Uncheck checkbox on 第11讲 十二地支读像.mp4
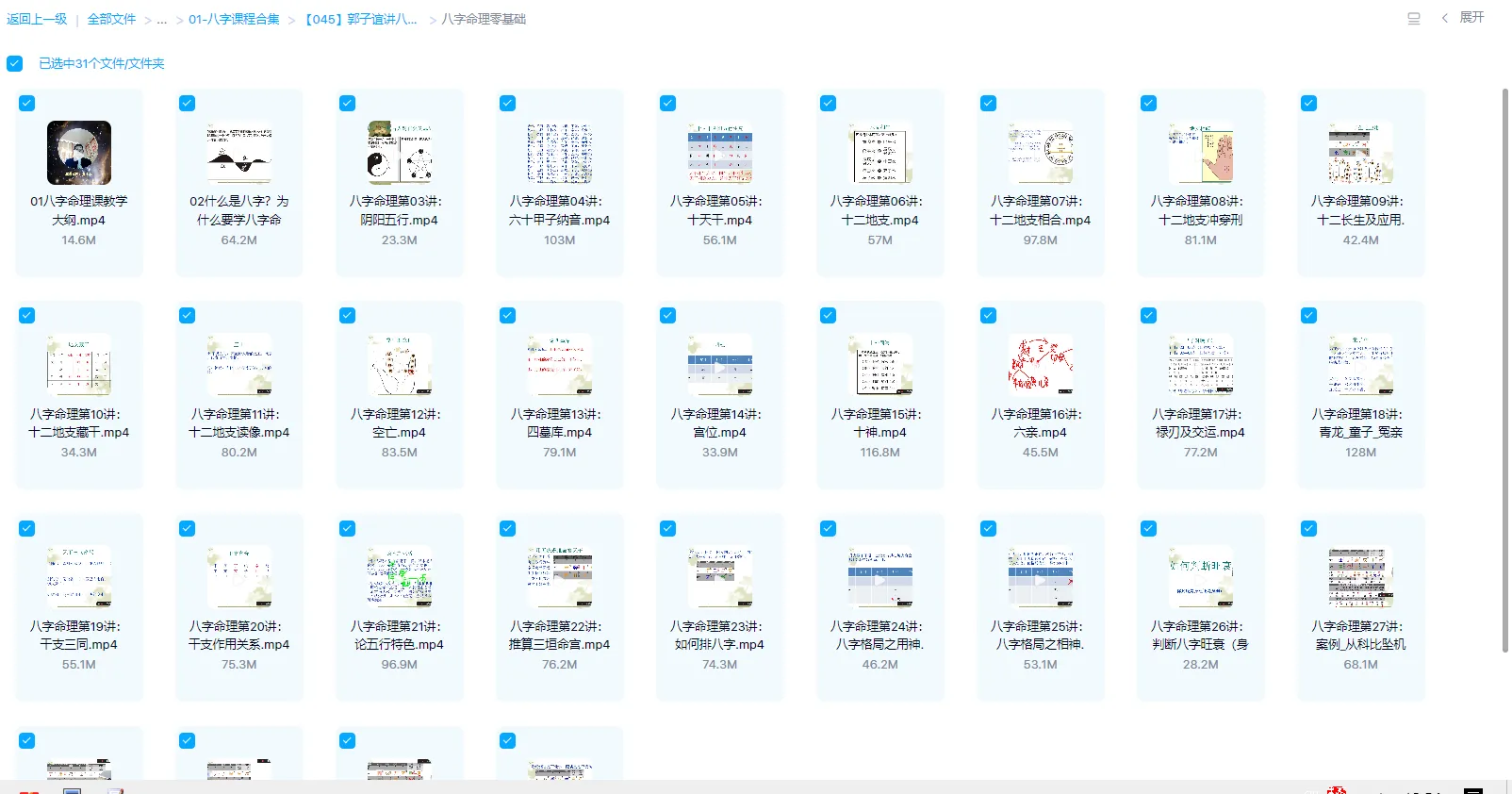 188,316
